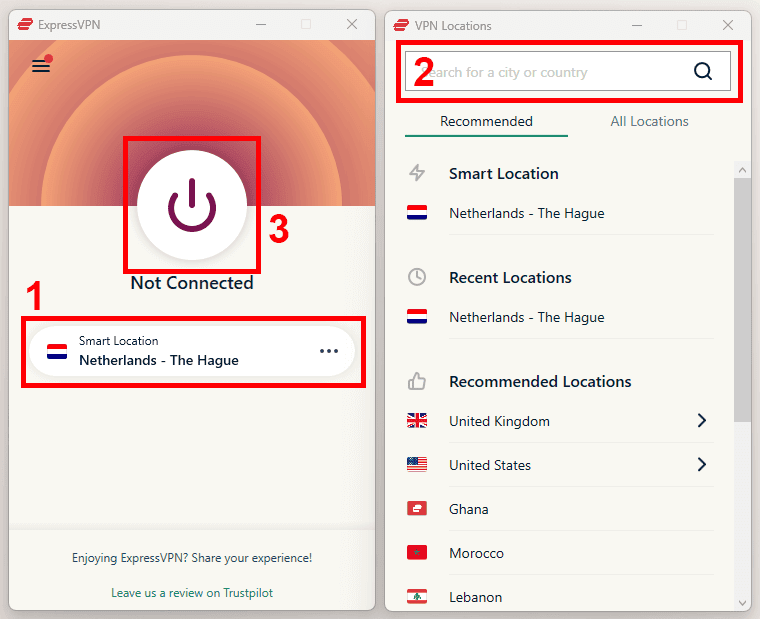The width and height of the screenshot is (760, 619).
Task: Choose United States location
Action: (x=490, y=465)
